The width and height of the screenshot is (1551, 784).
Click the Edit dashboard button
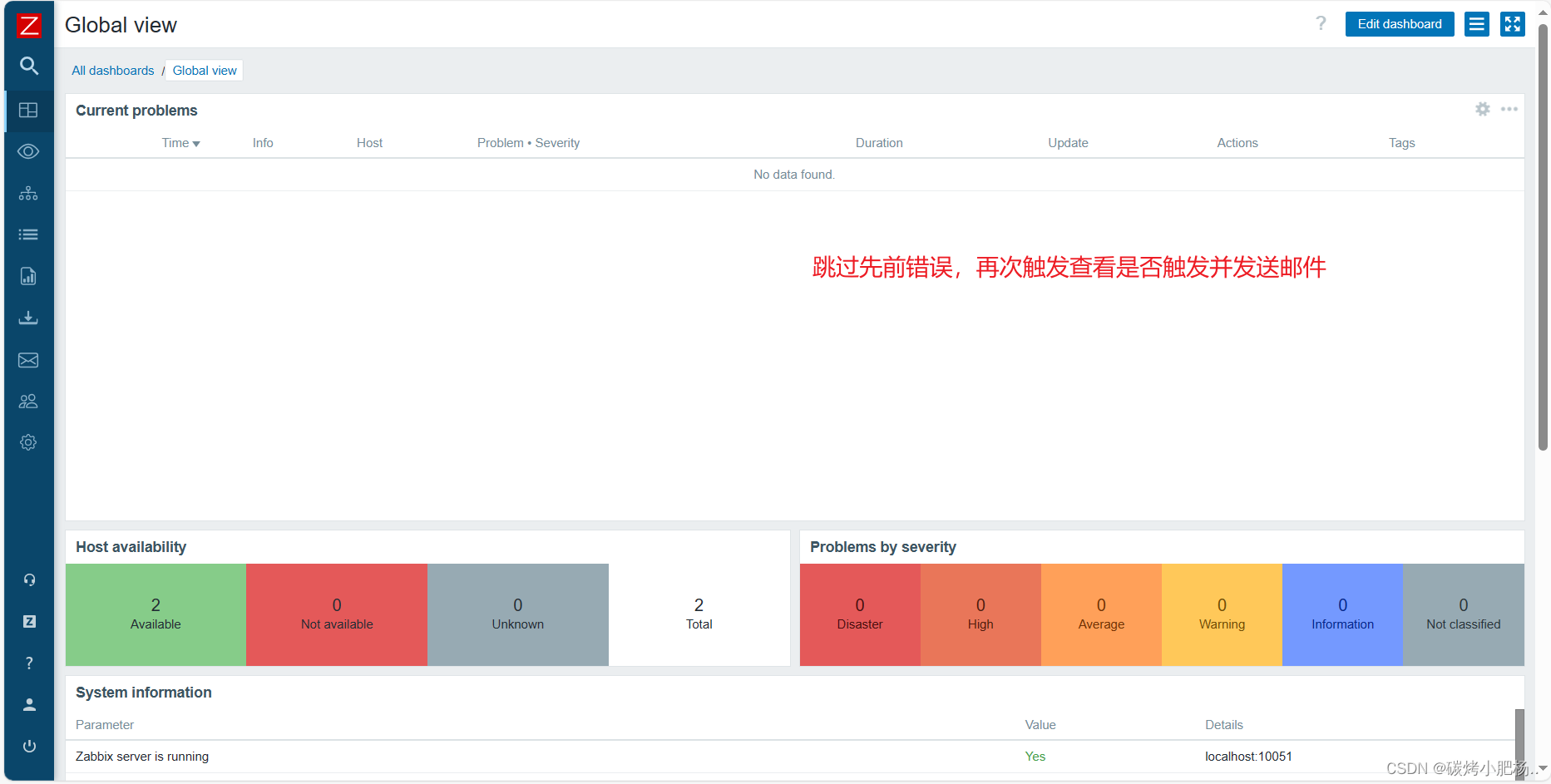tap(1400, 24)
